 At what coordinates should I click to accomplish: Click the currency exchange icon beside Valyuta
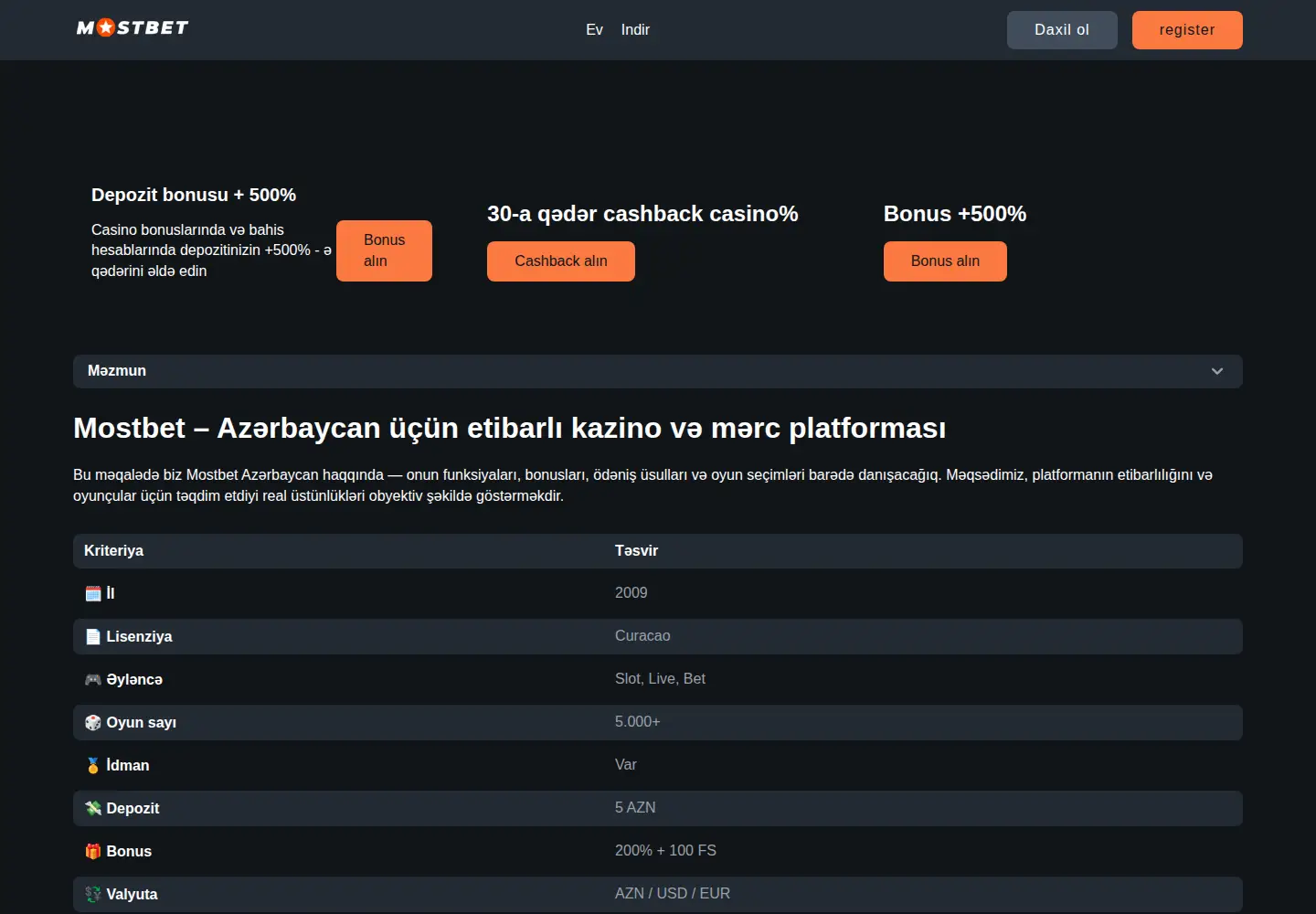93,894
